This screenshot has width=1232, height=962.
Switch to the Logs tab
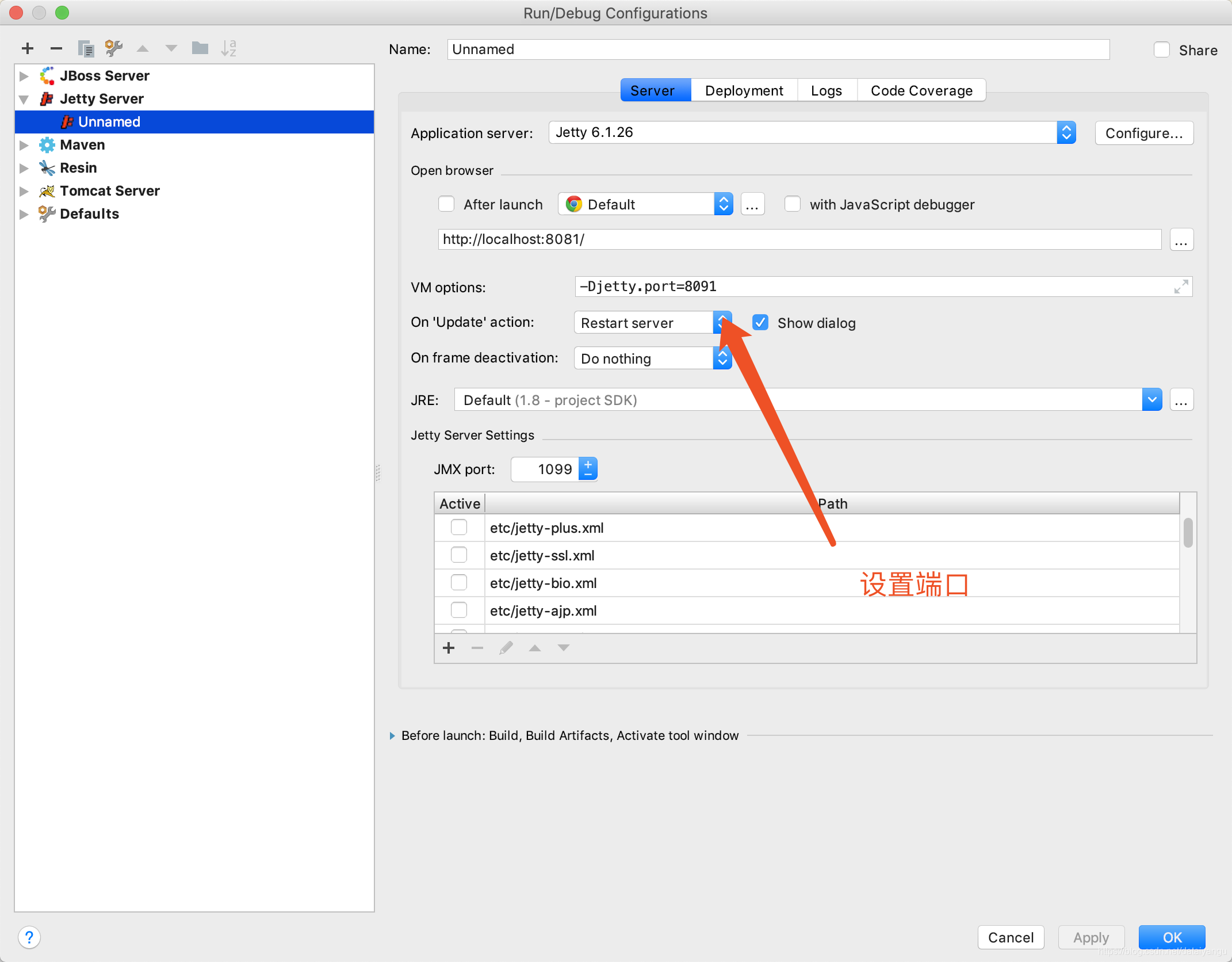(x=827, y=90)
